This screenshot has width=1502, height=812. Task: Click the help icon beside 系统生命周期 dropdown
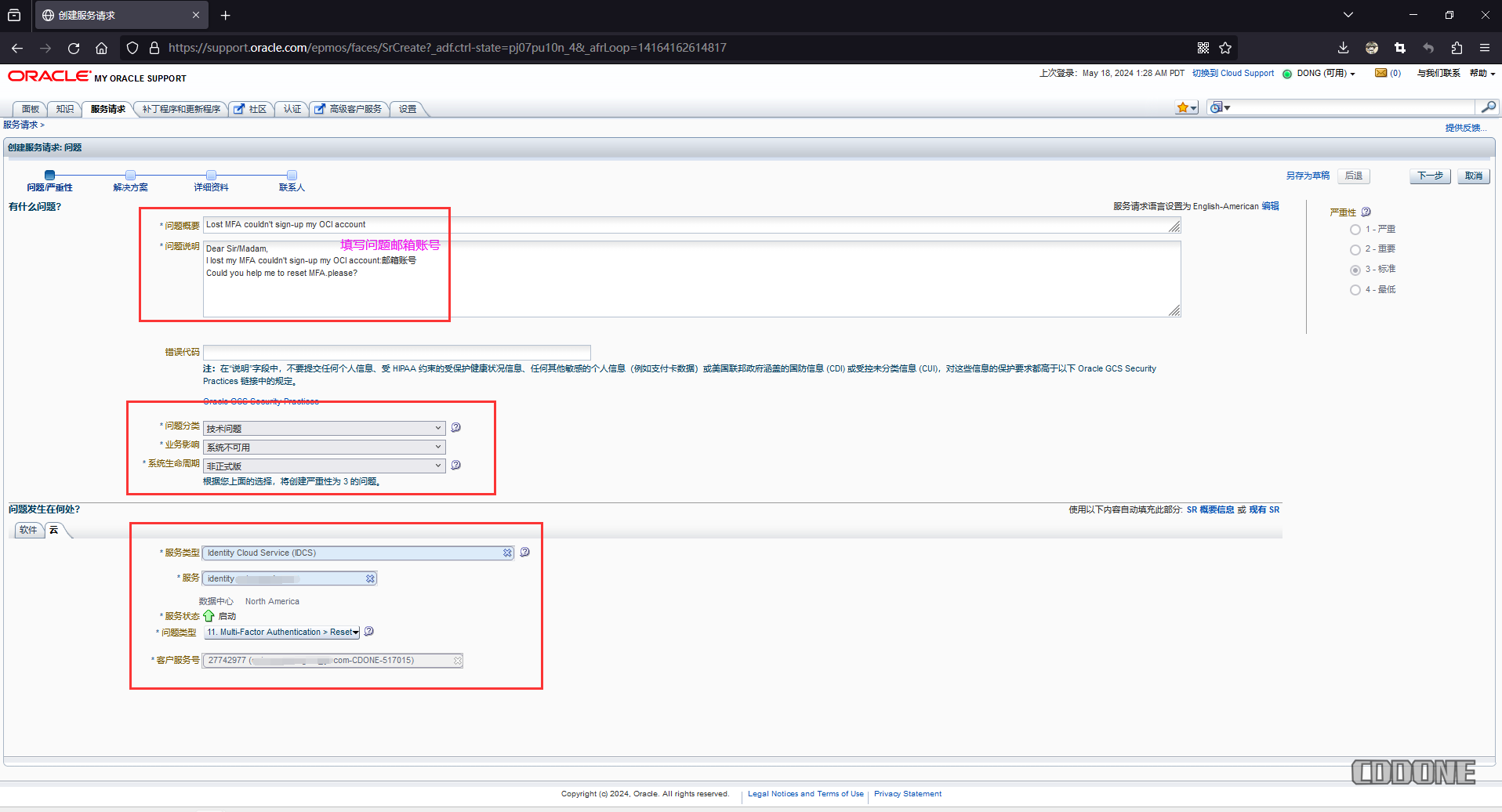pyautogui.click(x=456, y=465)
